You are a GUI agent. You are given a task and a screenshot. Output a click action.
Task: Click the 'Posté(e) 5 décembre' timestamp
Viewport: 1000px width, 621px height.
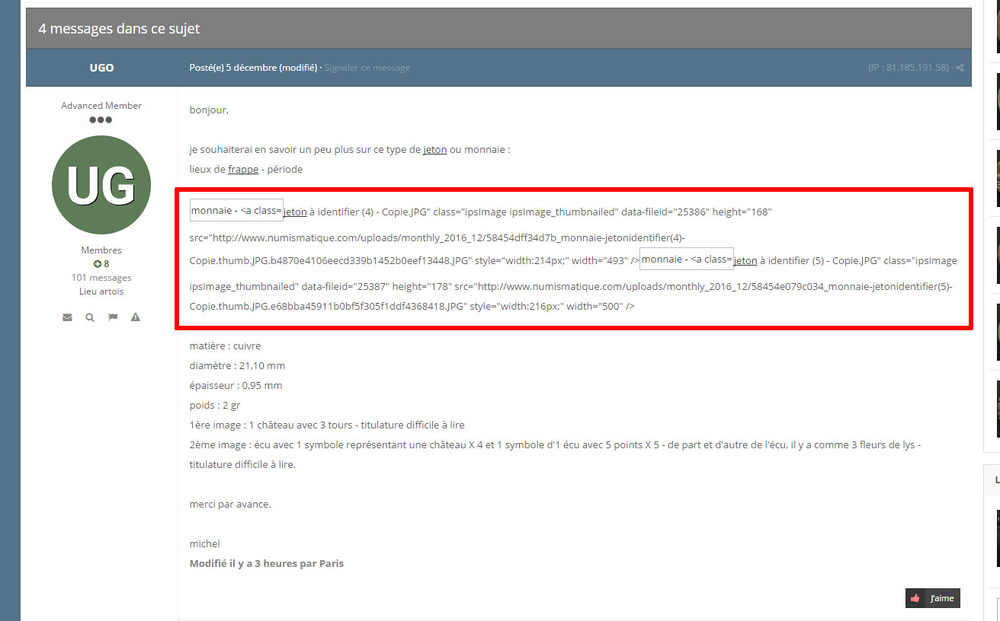pyautogui.click(x=253, y=68)
